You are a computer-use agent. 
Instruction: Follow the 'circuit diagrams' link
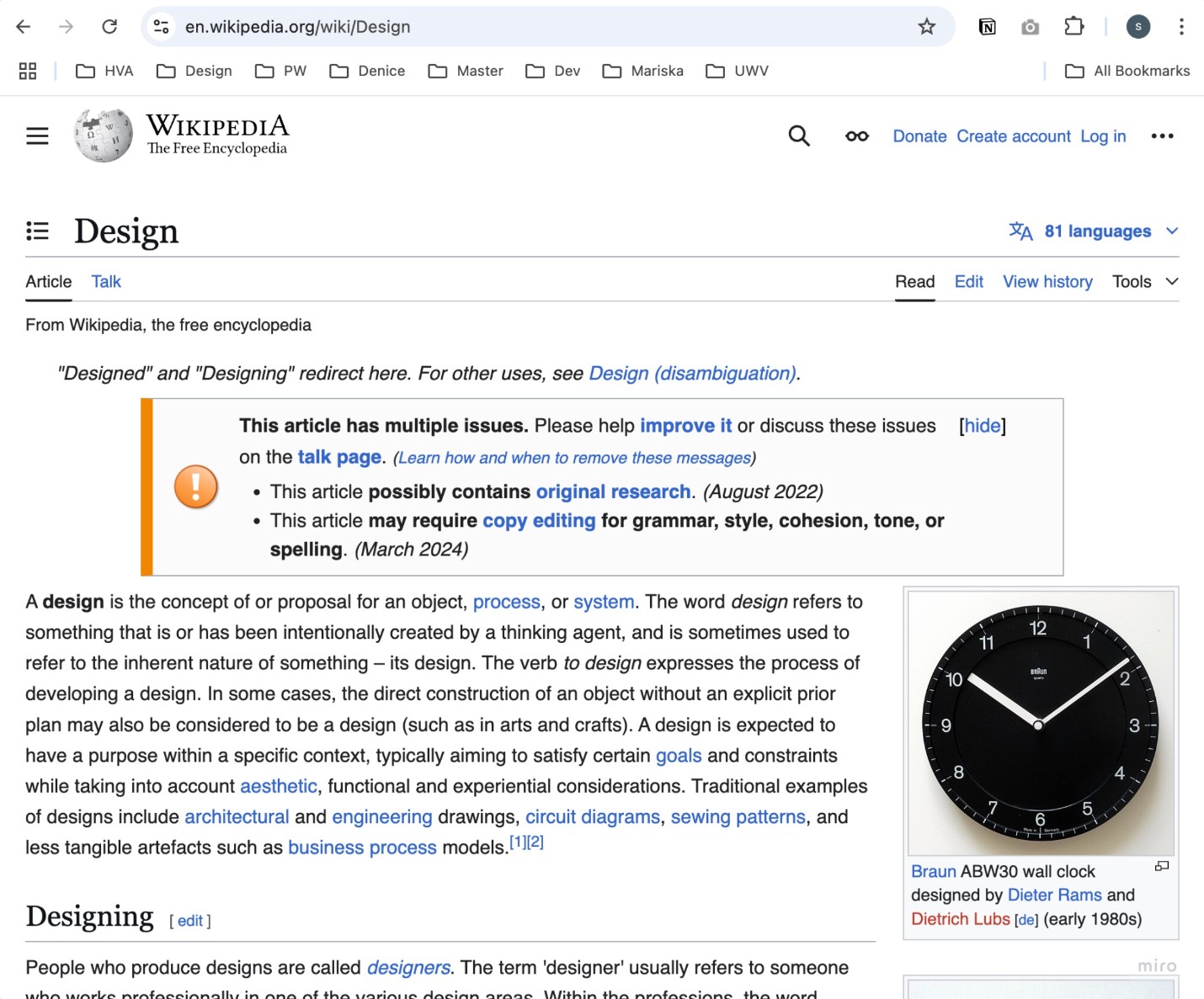click(x=593, y=817)
